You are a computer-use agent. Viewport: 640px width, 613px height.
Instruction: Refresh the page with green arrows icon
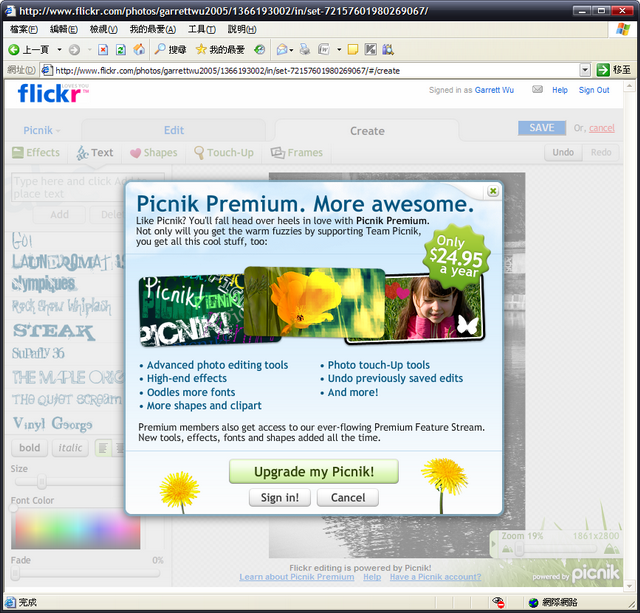(x=121, y=50)
